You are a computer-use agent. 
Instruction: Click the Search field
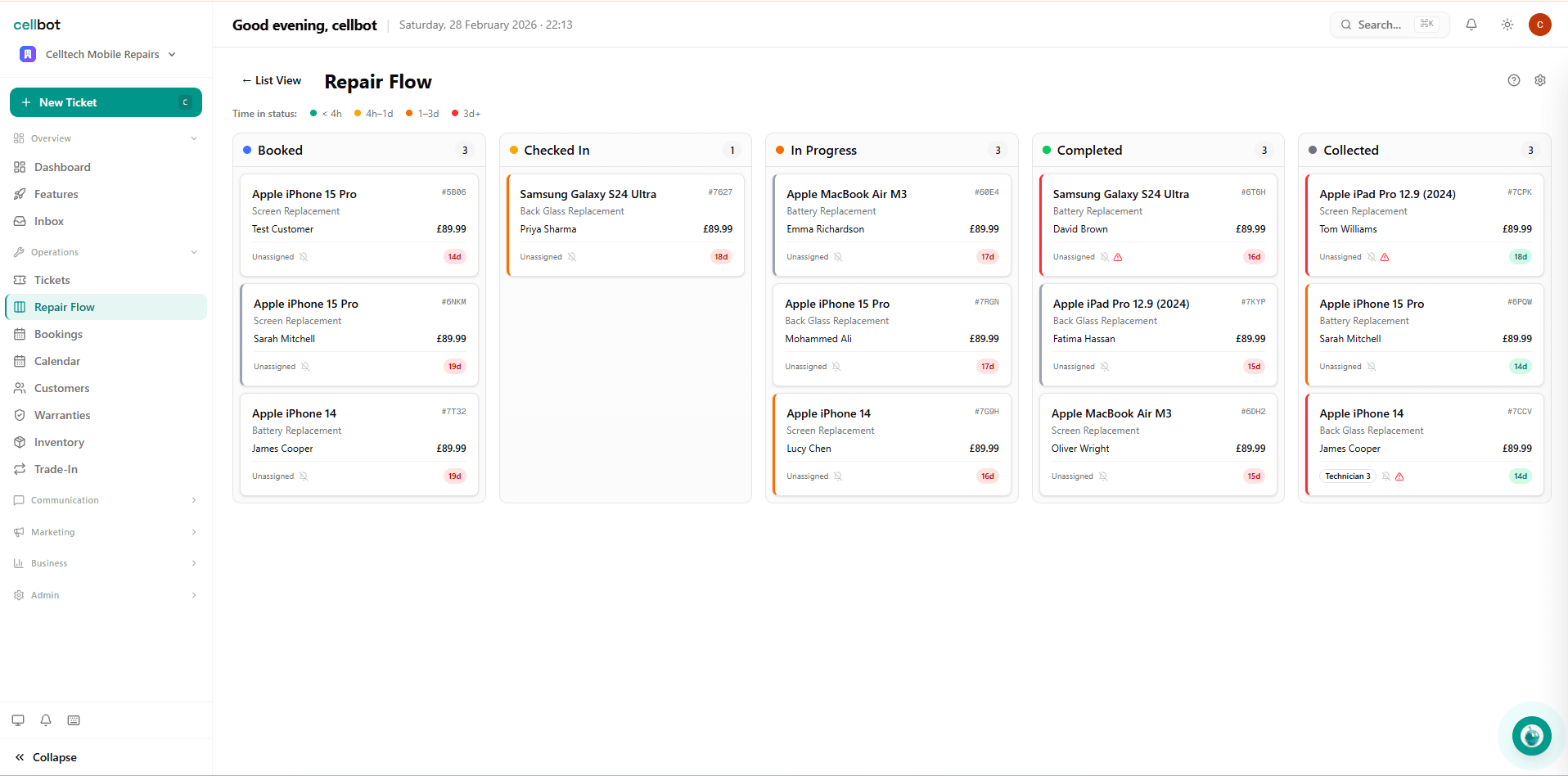[1390, 25]
